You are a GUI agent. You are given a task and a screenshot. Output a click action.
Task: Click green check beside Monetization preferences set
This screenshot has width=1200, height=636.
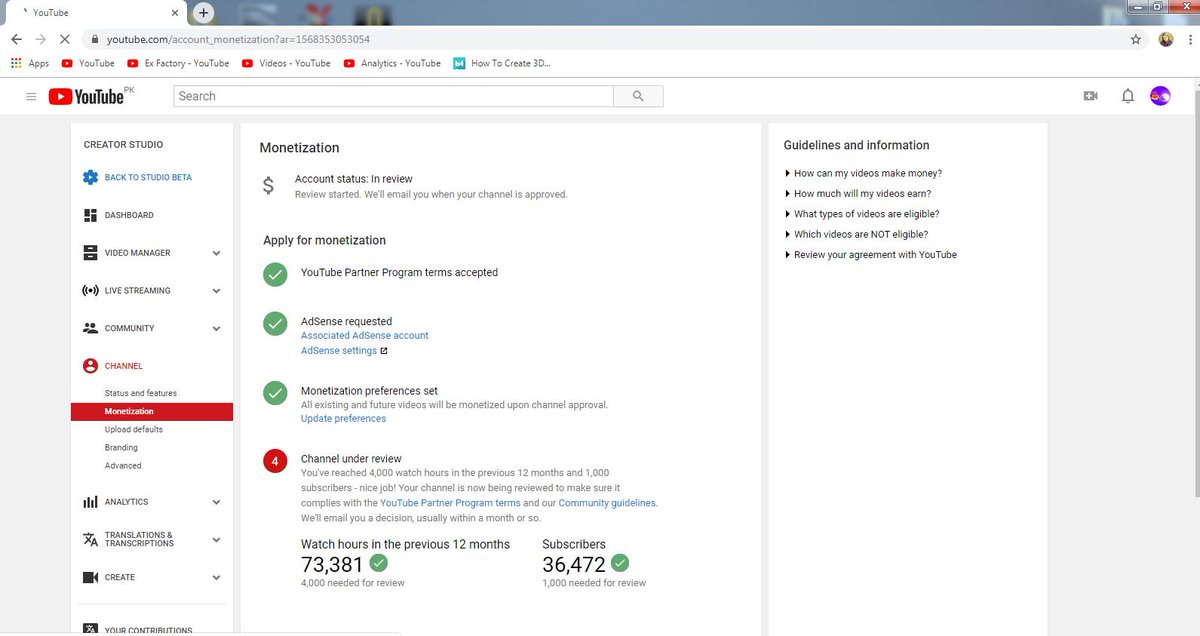(x=275, y=393)
